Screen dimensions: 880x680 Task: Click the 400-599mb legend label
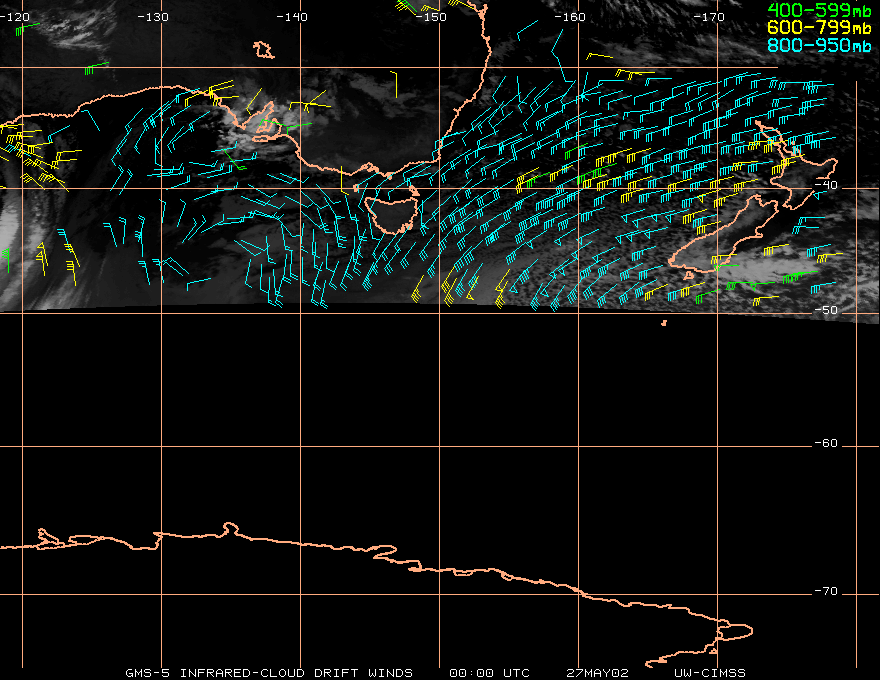click(819, 10)
